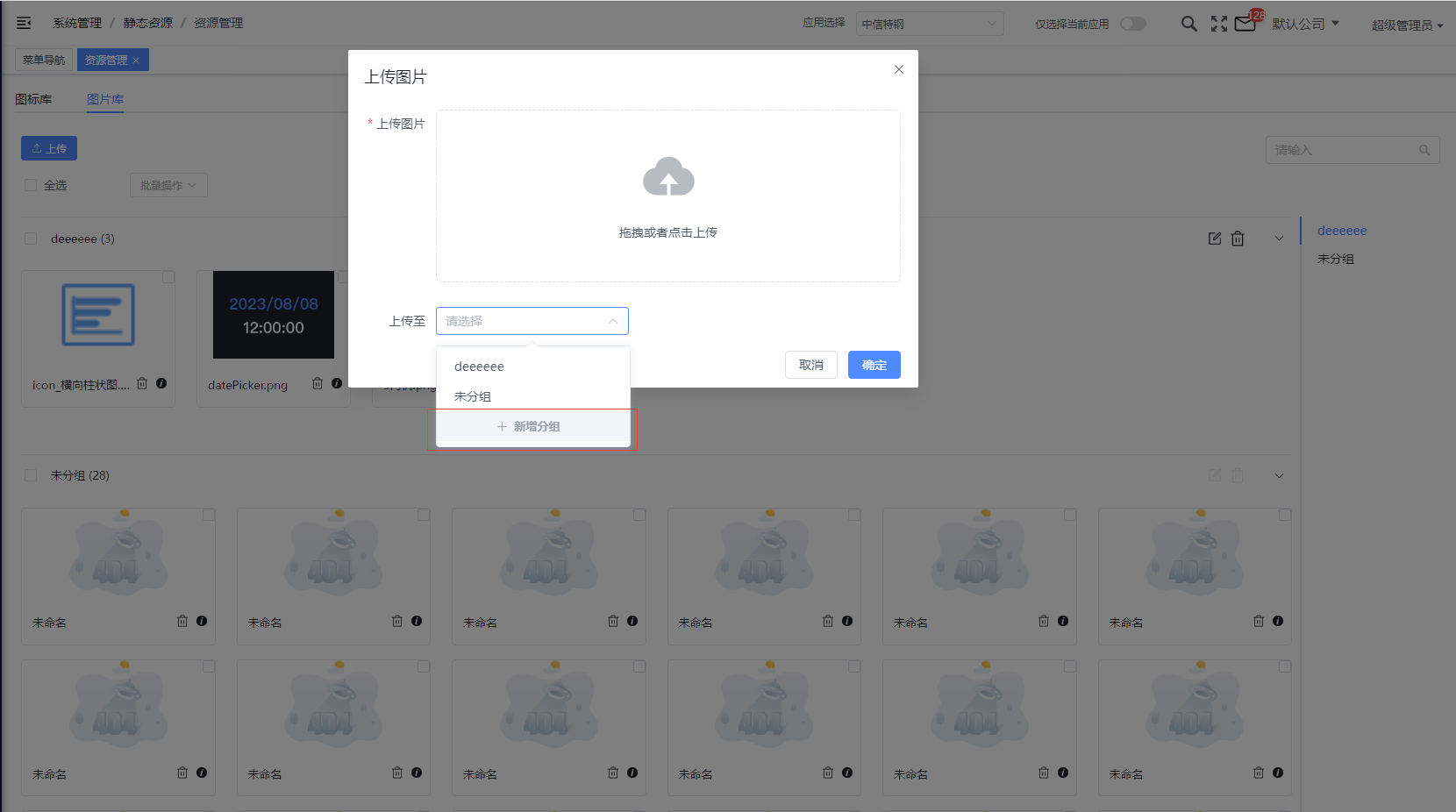Choose deeeeee in the 上传至 list
Viewport: 1456px width, 812px height.
(x=533, y=367)
